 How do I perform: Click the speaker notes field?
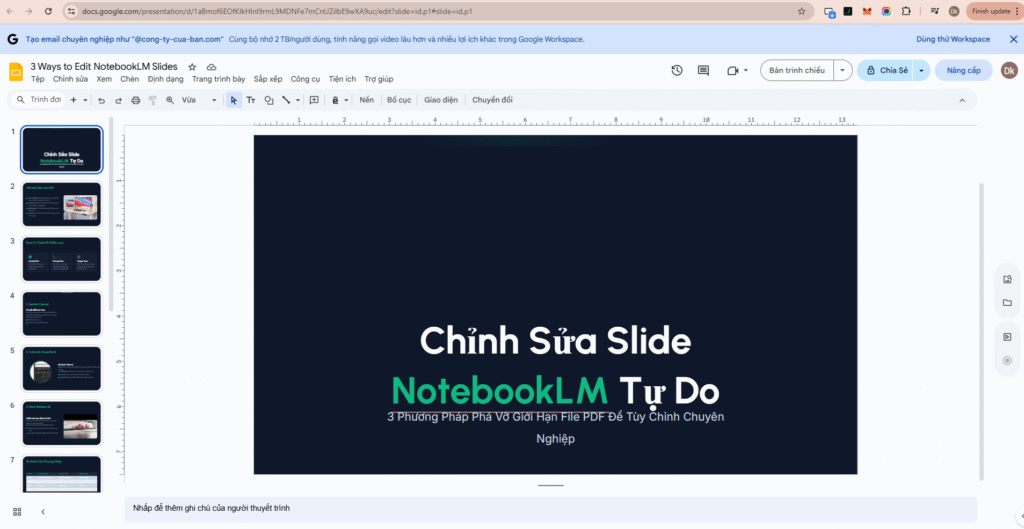[x=550, y=508]
